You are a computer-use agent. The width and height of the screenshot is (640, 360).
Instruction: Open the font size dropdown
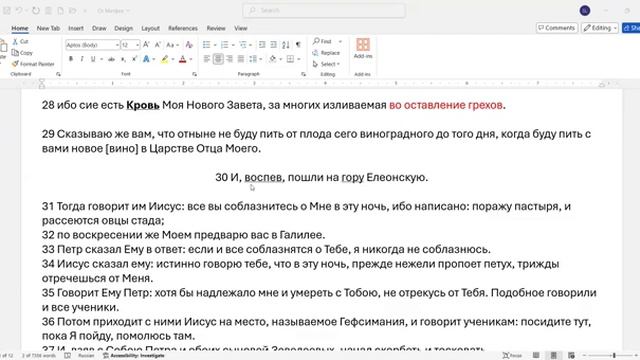[x=138, y=45]
